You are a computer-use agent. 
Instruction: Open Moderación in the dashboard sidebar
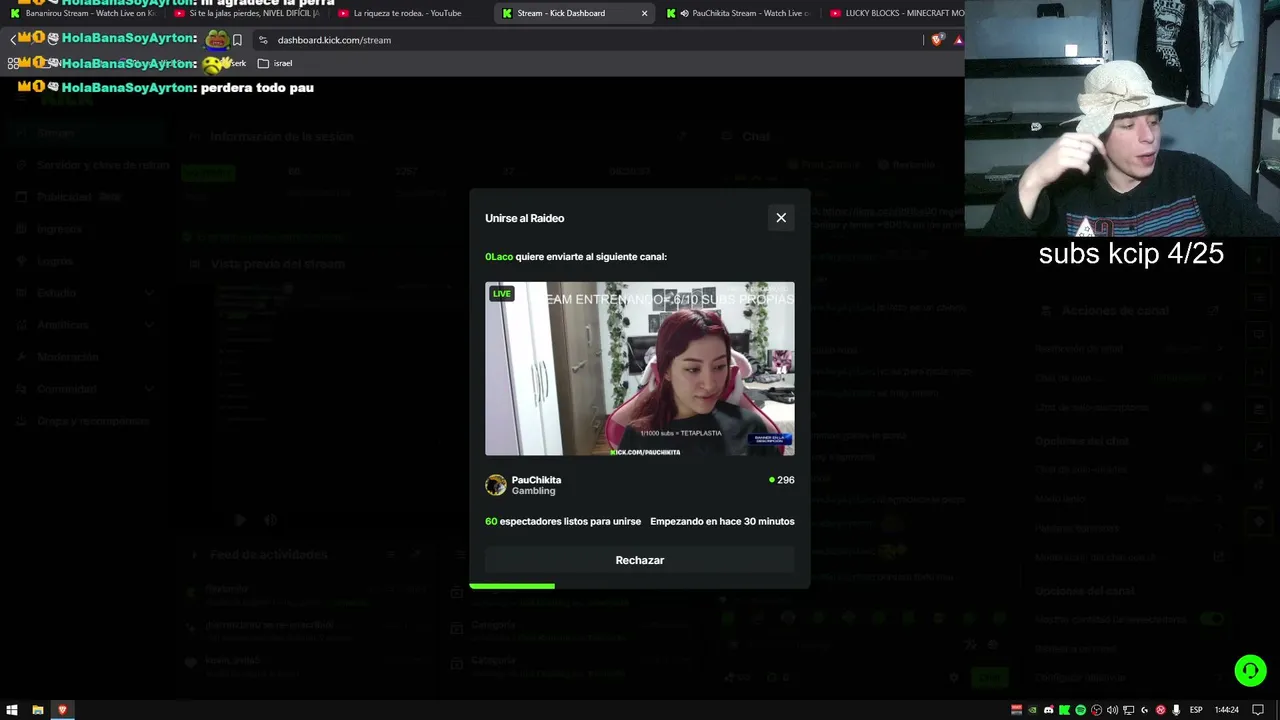click(68, 357)
